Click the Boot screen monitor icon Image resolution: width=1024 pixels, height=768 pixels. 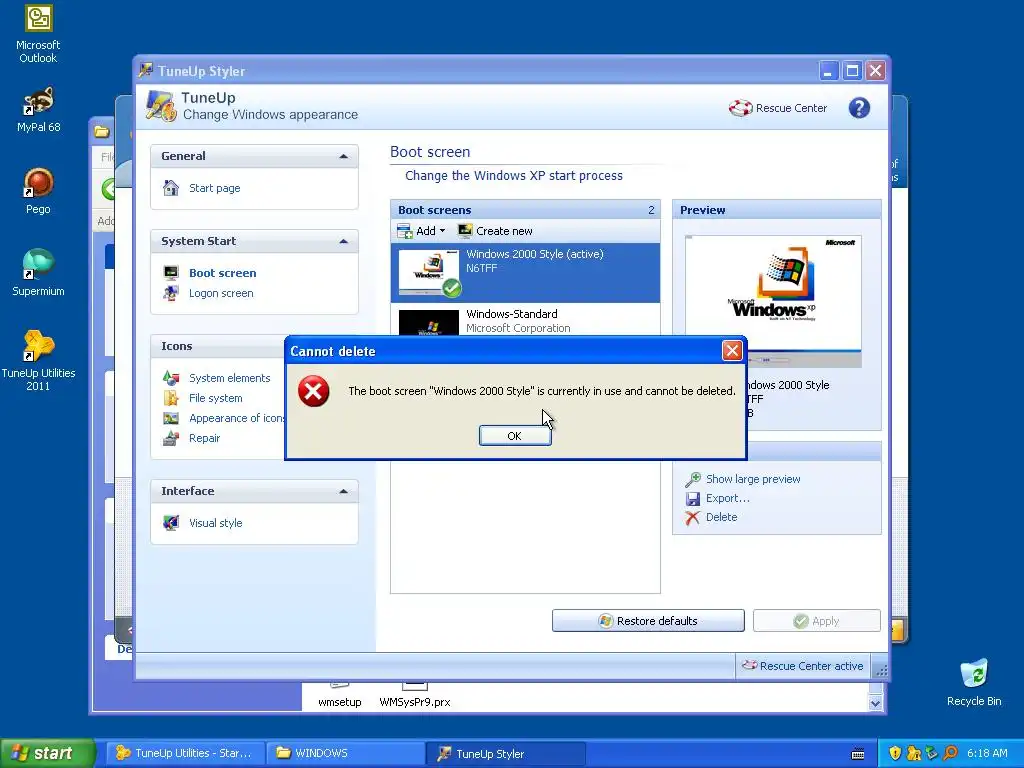tap(171, 272)
